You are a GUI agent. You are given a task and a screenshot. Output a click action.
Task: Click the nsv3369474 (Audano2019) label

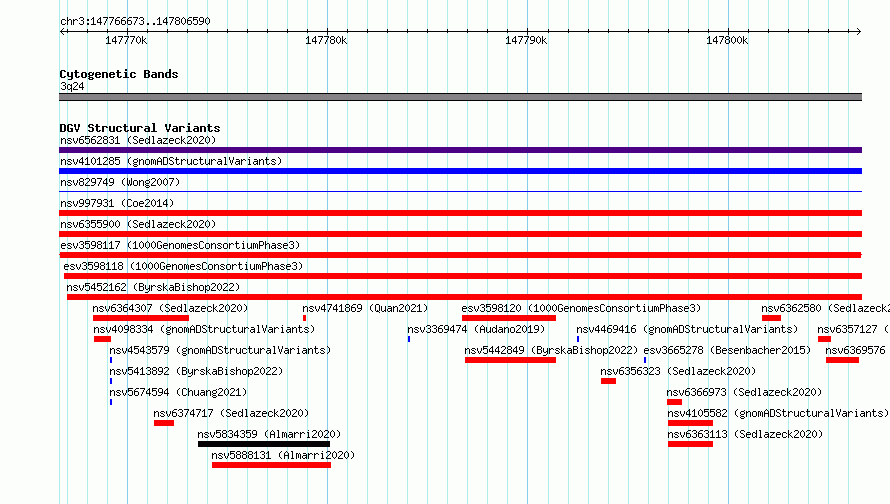476,329
